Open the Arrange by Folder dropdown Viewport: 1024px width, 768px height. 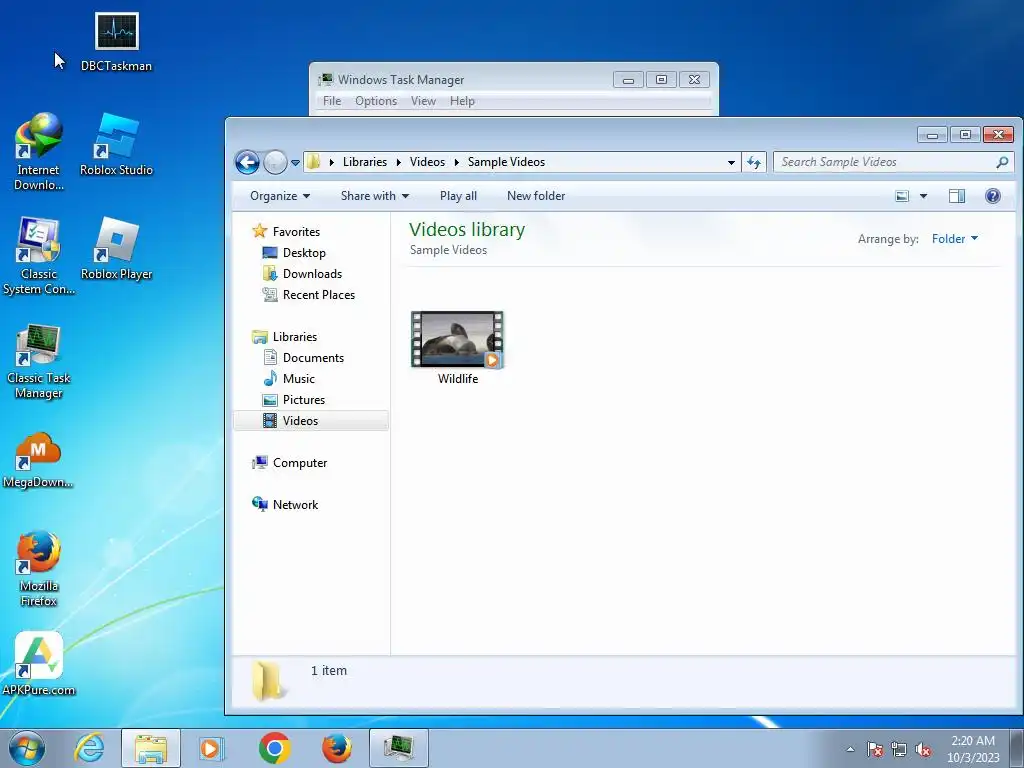tap(955, 239)
